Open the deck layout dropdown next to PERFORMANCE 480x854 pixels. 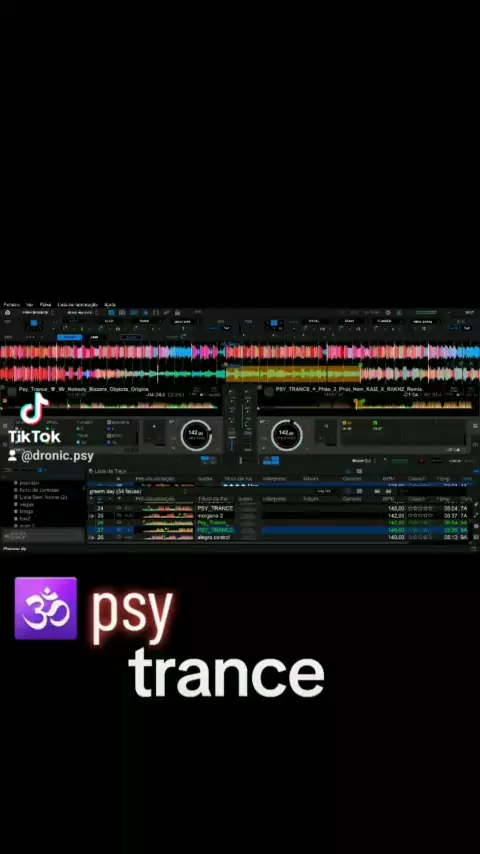click(x=81, y=313)
